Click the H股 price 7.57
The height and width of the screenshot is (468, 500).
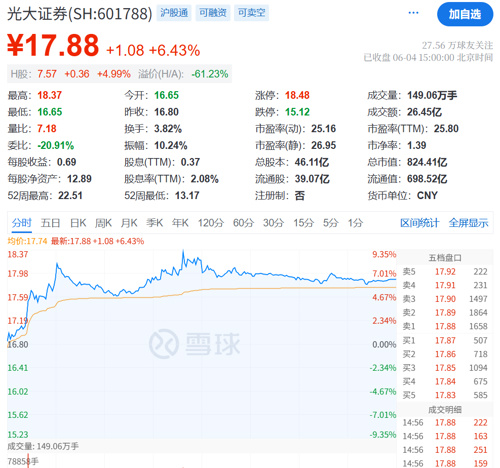47,74
